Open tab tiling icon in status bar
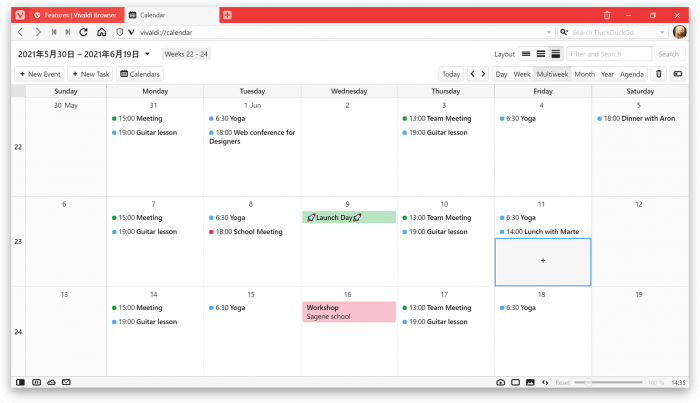The height and width of the screenshot is (403, 700). (x=37, y=382)
